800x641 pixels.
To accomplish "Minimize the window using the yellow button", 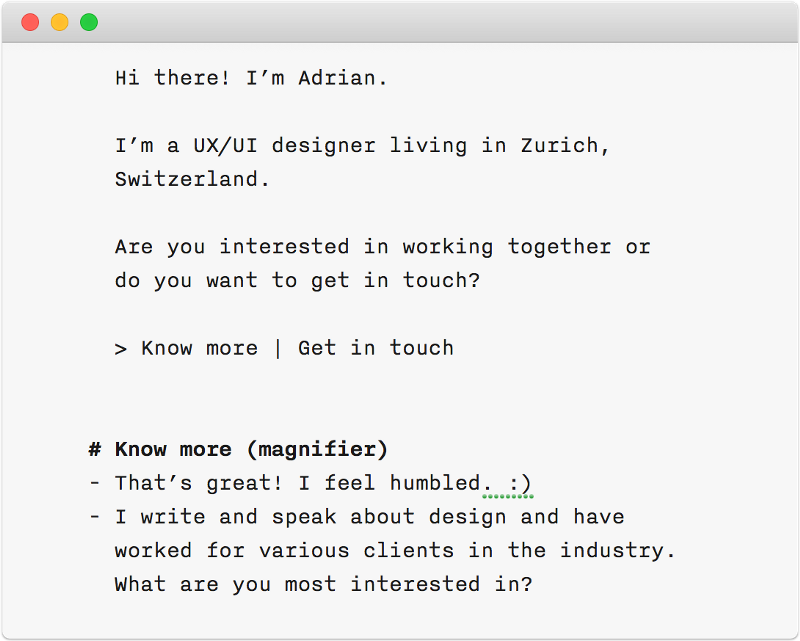I will pos(59,22).
